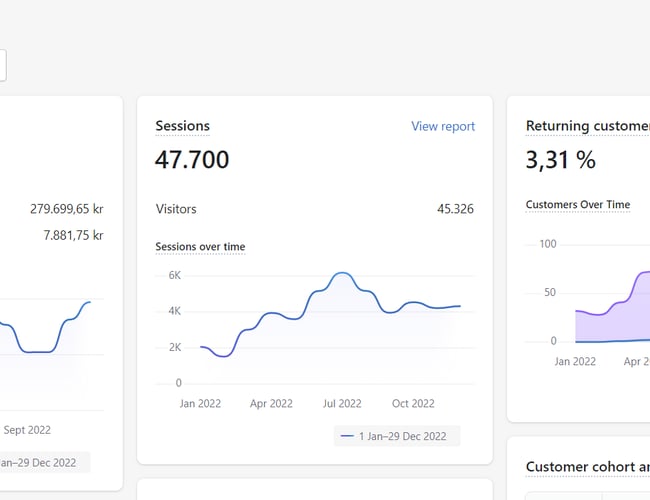Click the 6K gridline label in Sessions chart

[173, 275]
